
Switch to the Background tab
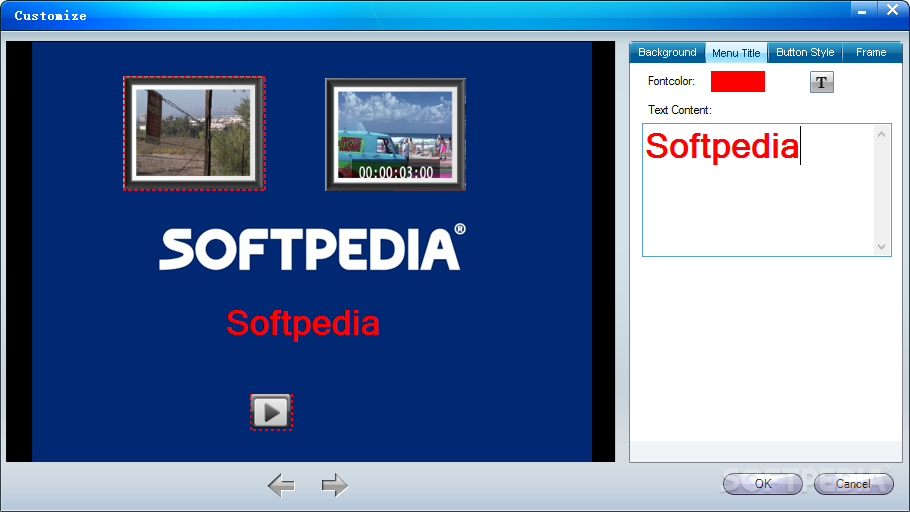click(667, 52)
